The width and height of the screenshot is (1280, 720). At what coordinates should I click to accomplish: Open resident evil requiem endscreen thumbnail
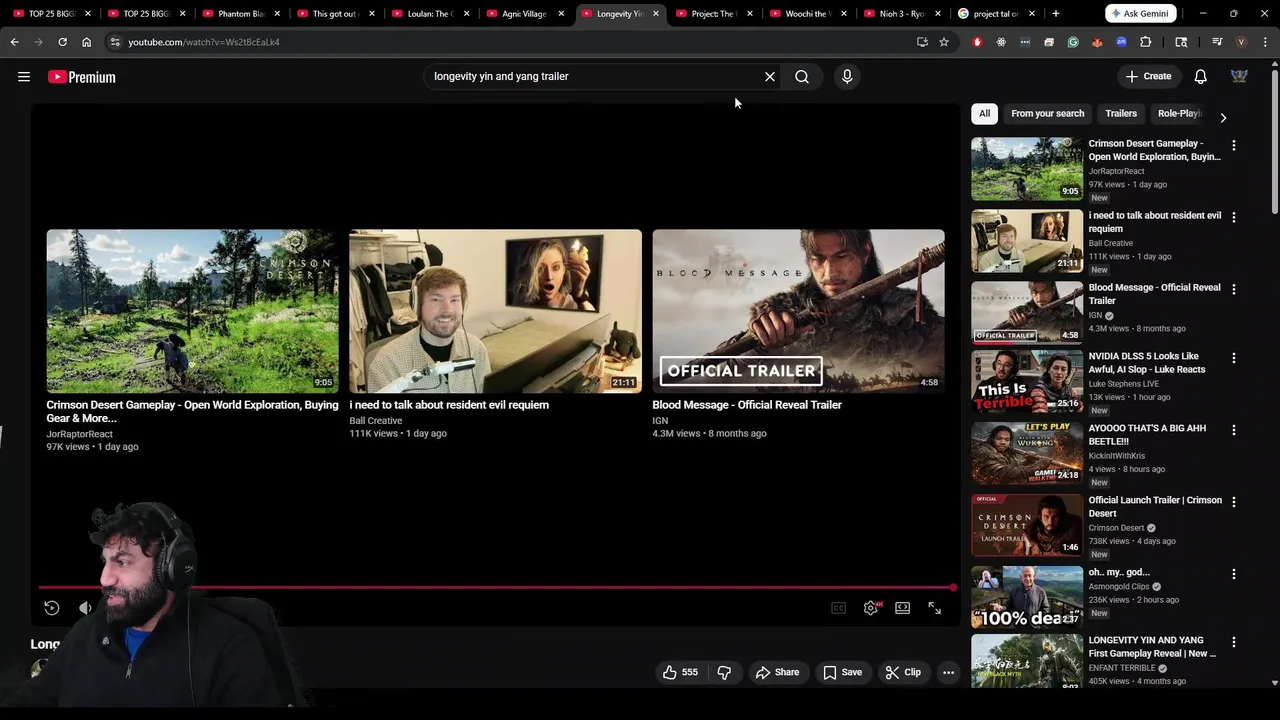[495, 311]
